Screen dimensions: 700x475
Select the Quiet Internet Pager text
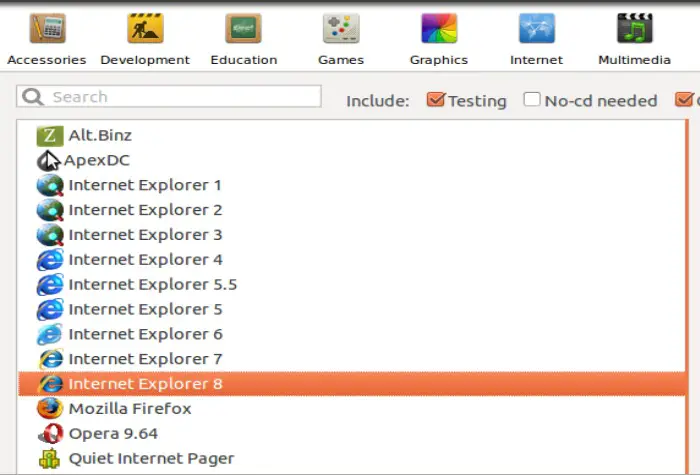coord(151,459)
